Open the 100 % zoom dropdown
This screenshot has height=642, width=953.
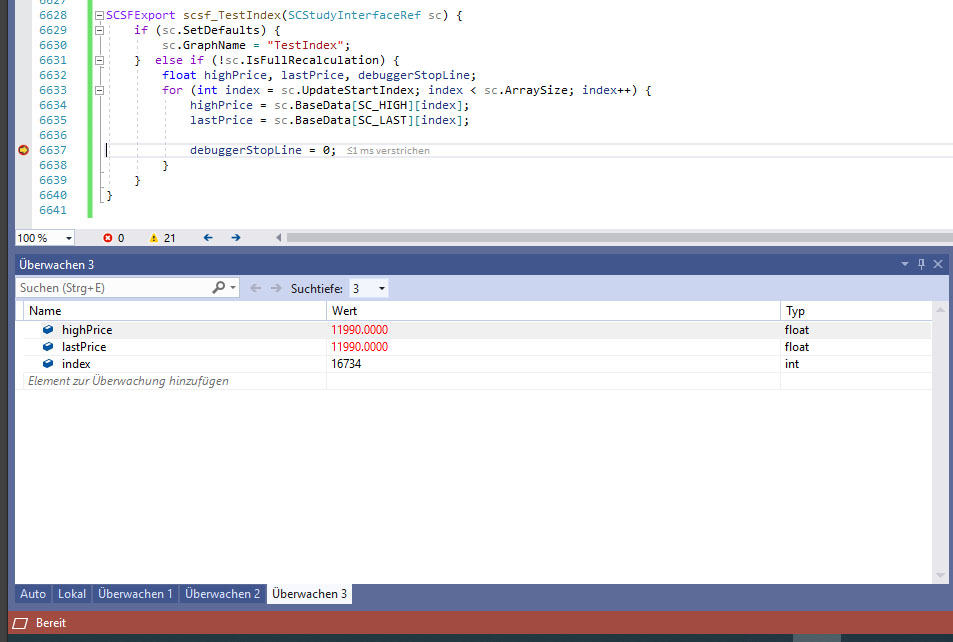pos(68,238)
